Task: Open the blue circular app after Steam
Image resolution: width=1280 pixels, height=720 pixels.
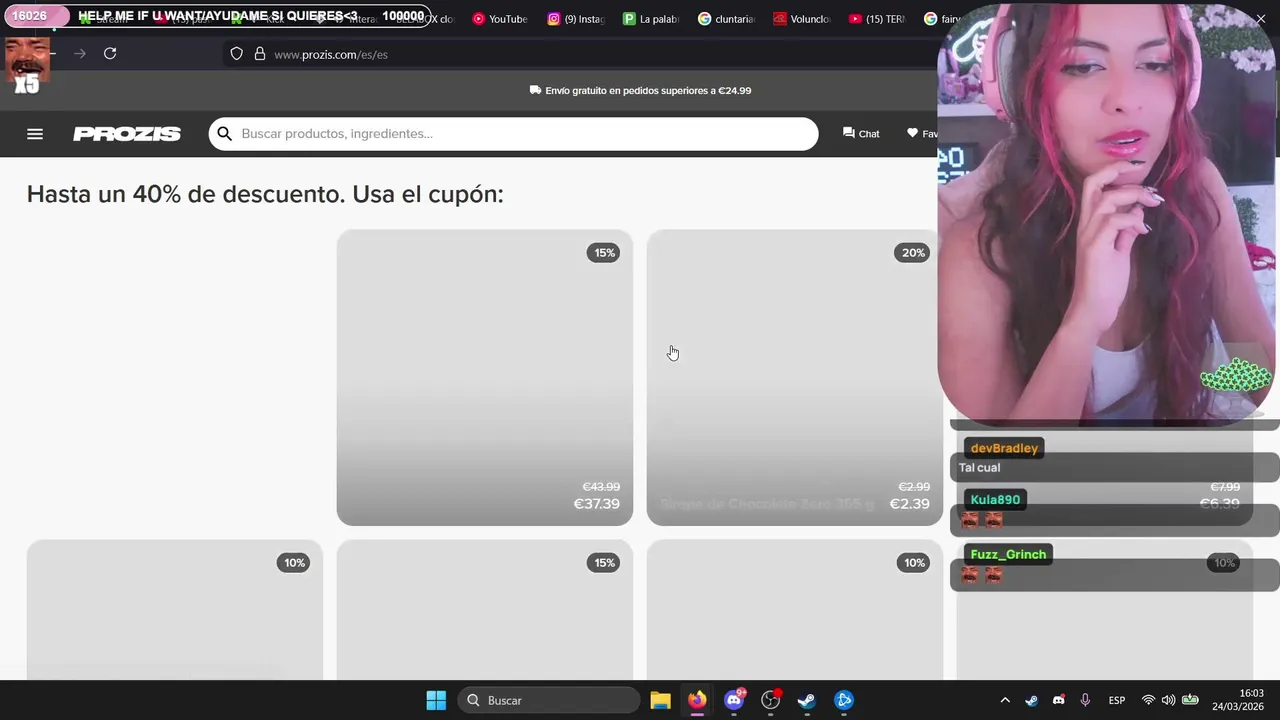Action: pyautogui.click(x=844, y=700)
